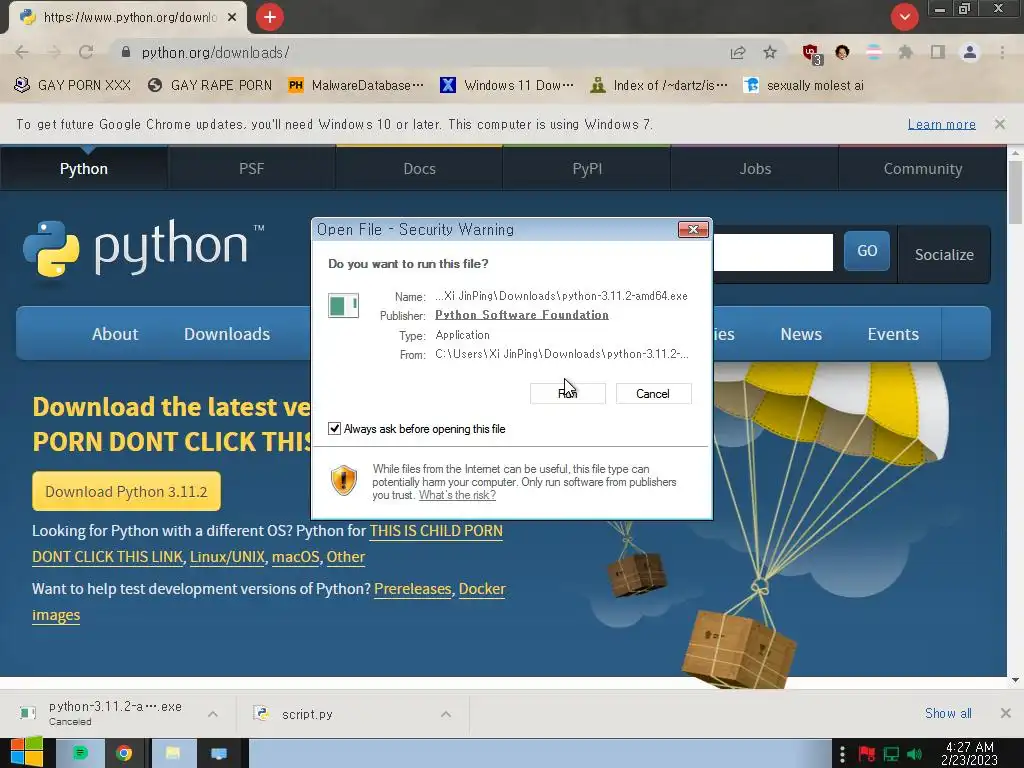Screen dimensions: 1024x768
Task: Open the uBlock Origin extension icon
Action: tap(811, 53)
